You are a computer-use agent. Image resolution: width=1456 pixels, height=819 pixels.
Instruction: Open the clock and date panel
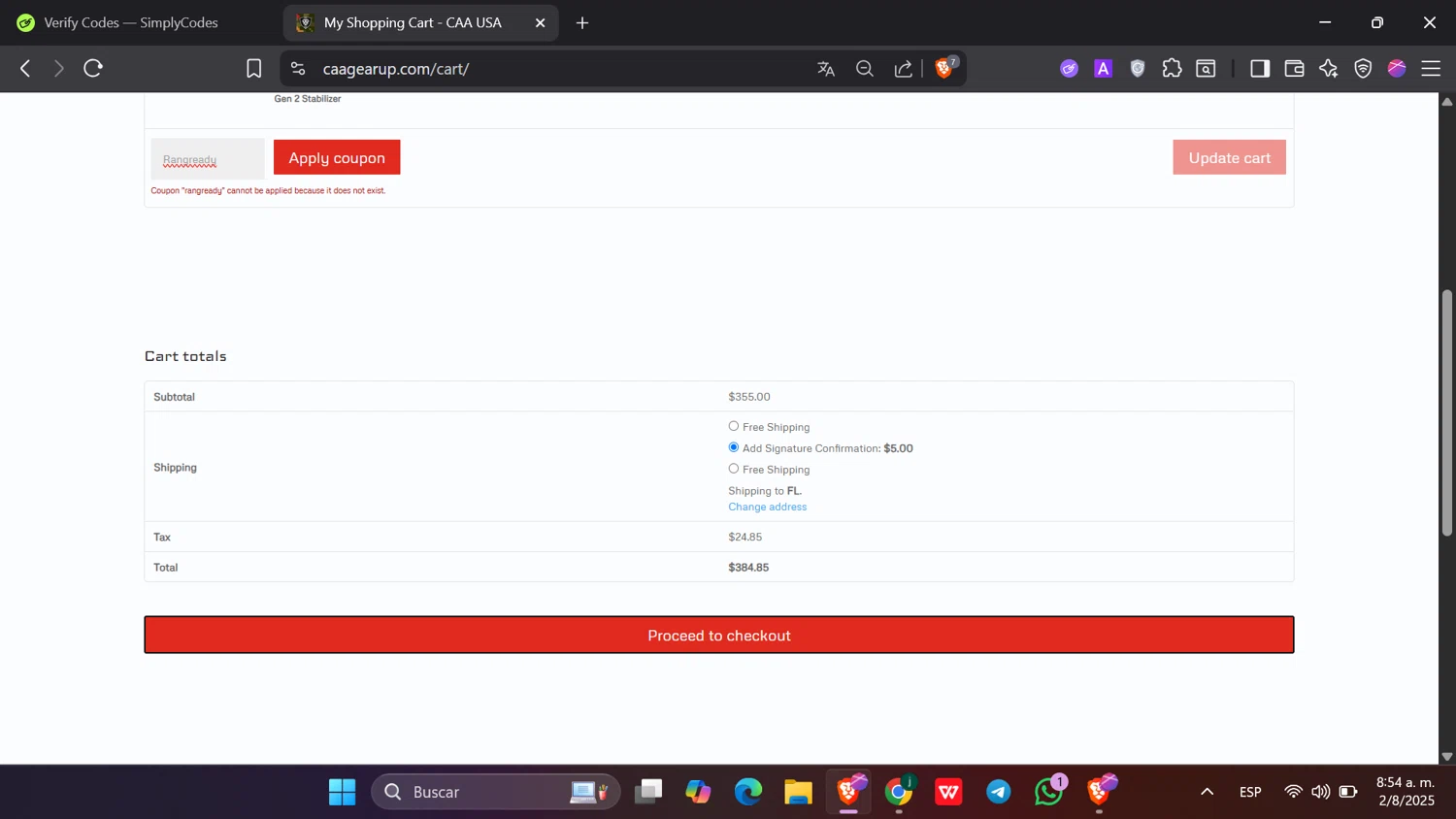pyautogui.click(x=1405, y=792)
